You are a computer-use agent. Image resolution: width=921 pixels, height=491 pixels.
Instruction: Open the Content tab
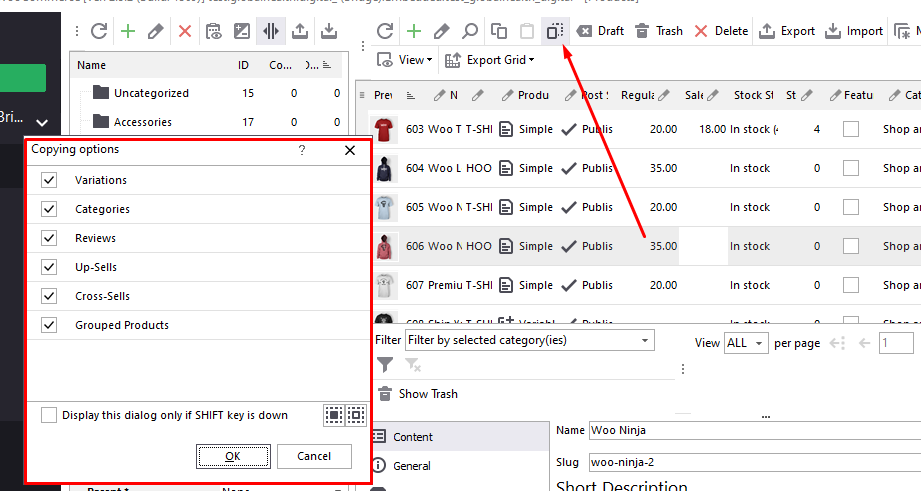click(461, 436)
